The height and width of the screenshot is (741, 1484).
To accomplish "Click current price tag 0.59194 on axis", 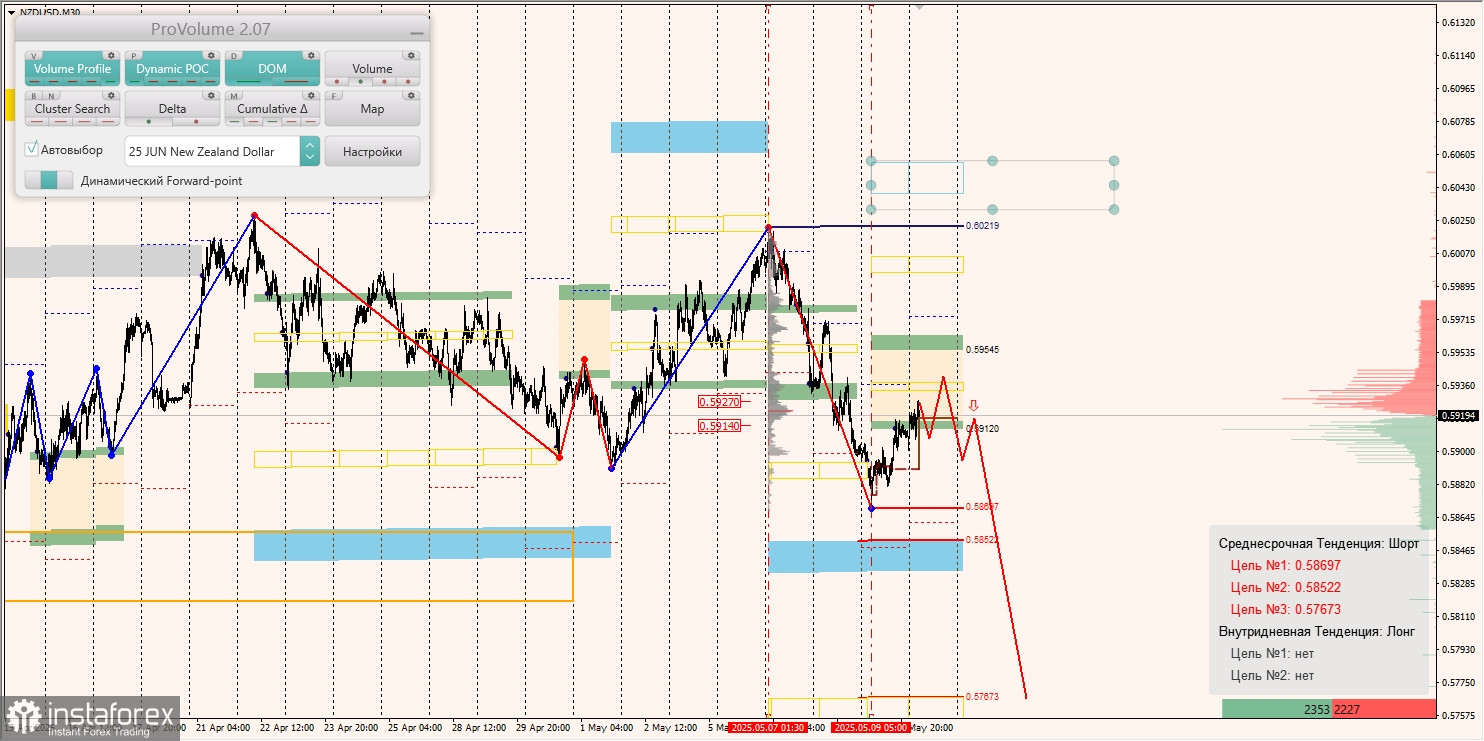I will tap(1458, 415).
